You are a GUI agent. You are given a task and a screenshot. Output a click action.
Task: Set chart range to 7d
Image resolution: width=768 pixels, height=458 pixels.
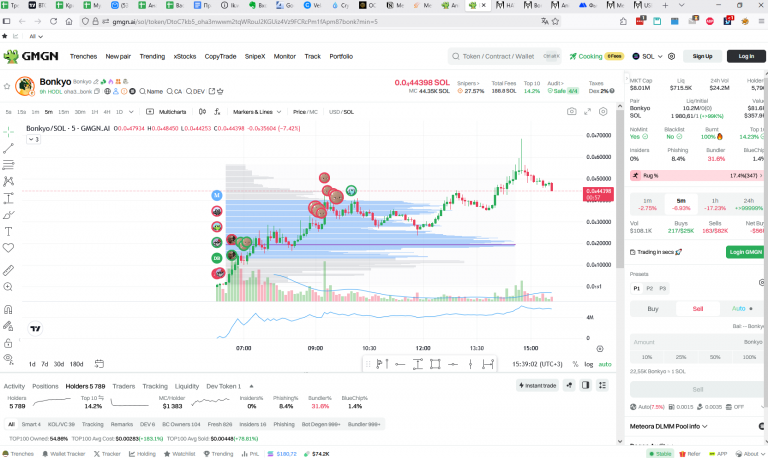tap(45, 364)
